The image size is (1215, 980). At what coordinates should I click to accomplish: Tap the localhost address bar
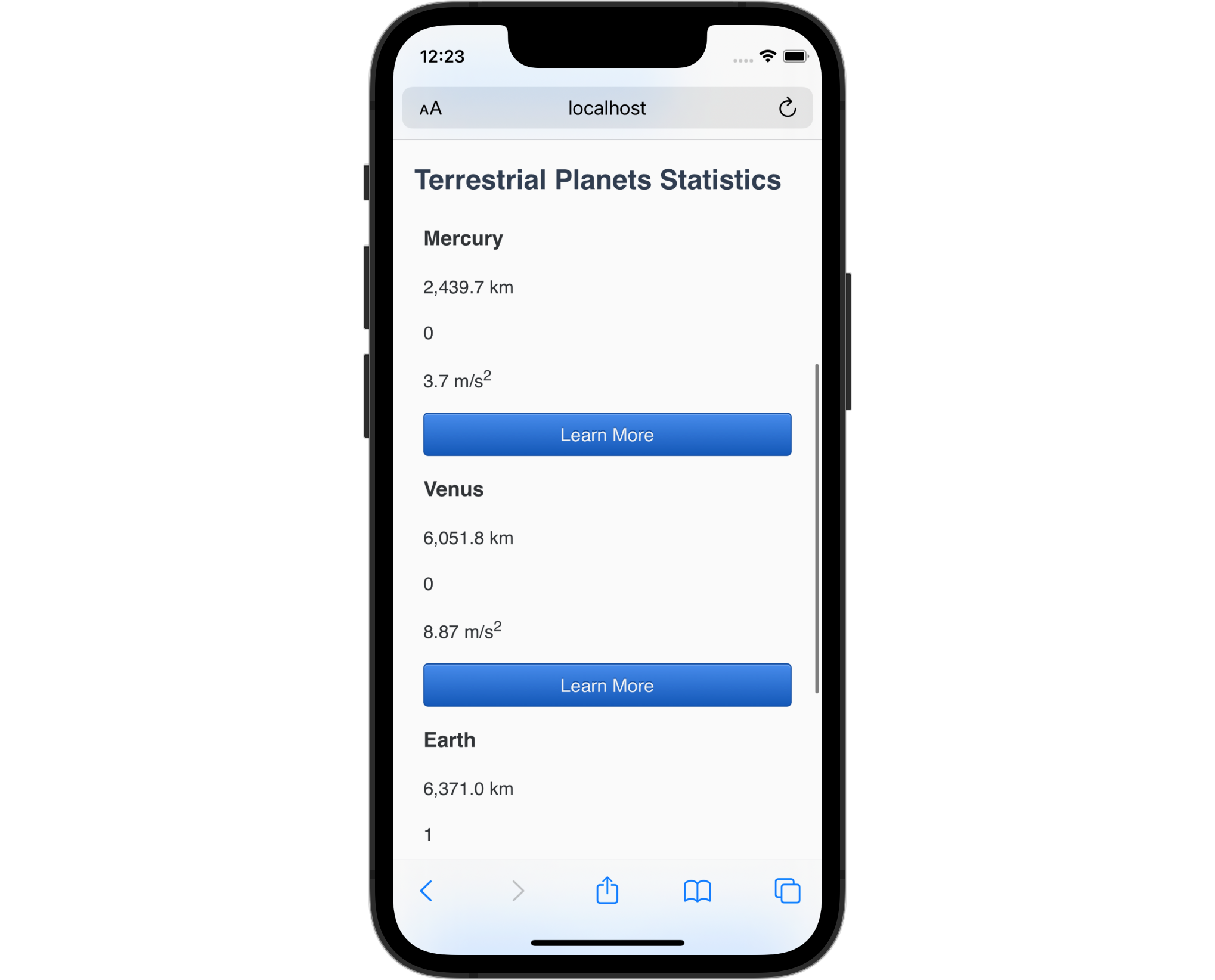click(607, 107)
